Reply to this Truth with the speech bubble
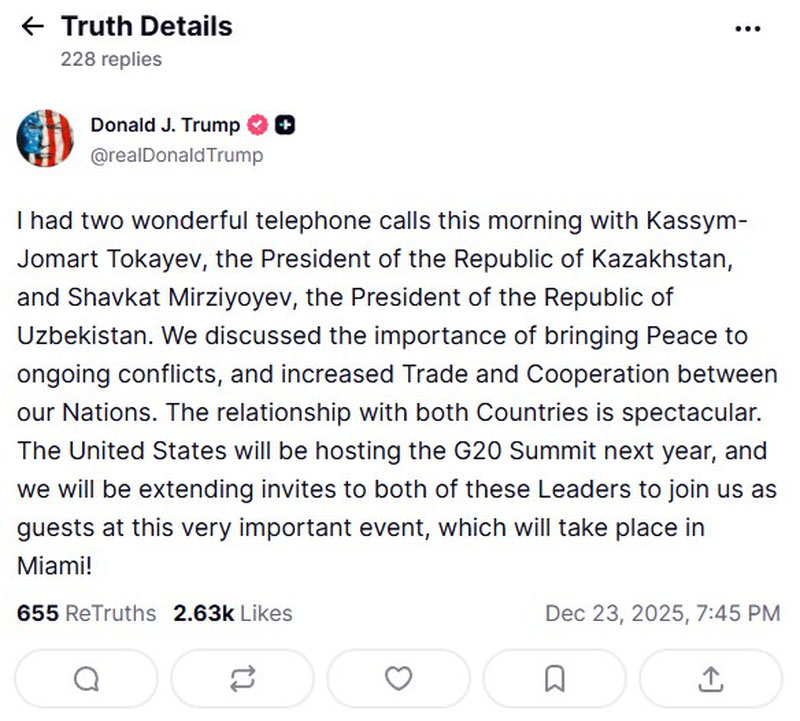The width and height of the screenshot is (800, 721). click(87, 679)
